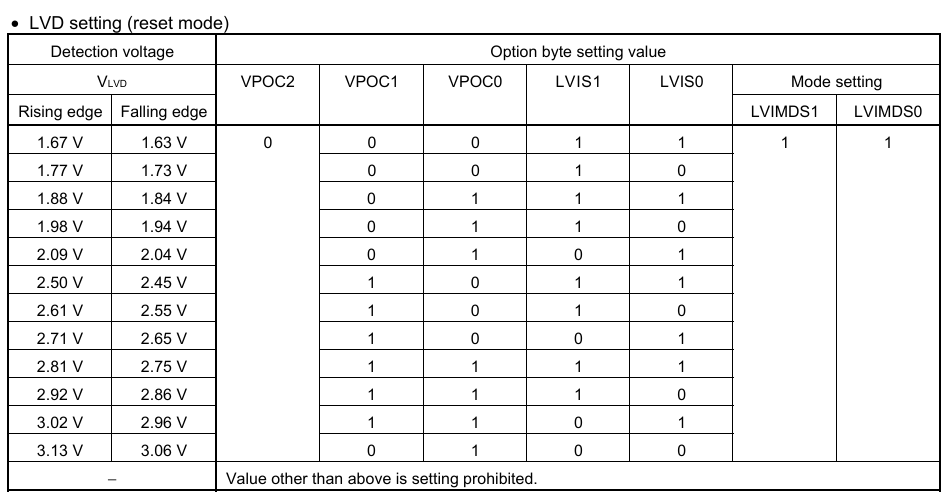Select the LVIMDS0 column header

pyautogui.click(x=887, y=111)
